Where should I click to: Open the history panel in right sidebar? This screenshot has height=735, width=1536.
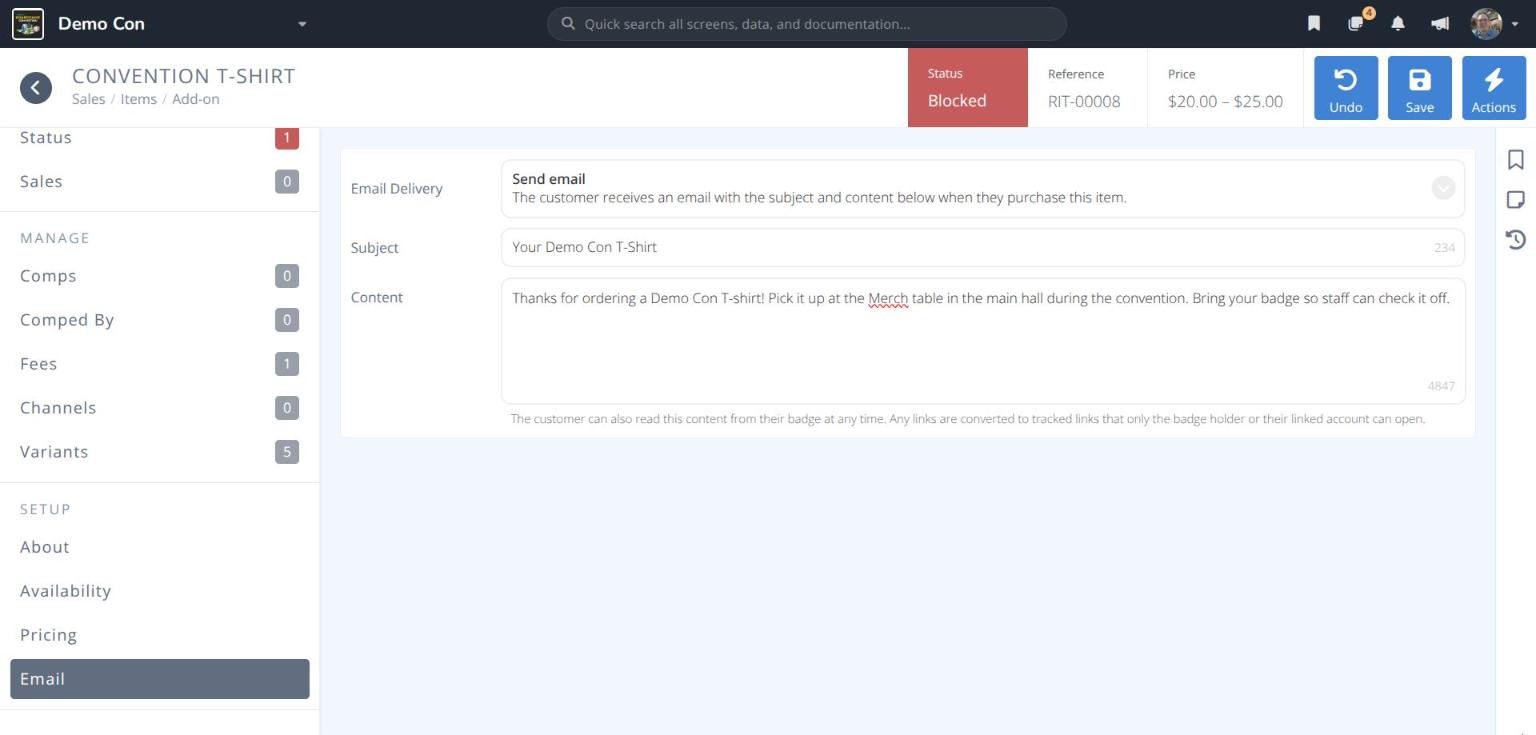[x=1516, y=240]
